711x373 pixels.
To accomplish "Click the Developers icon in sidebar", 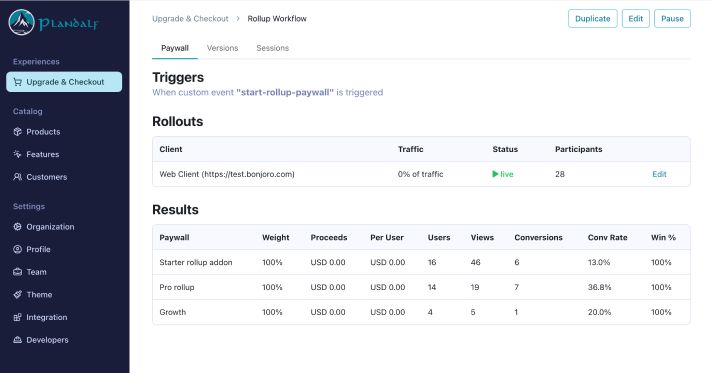I will [x=18, y=340].
